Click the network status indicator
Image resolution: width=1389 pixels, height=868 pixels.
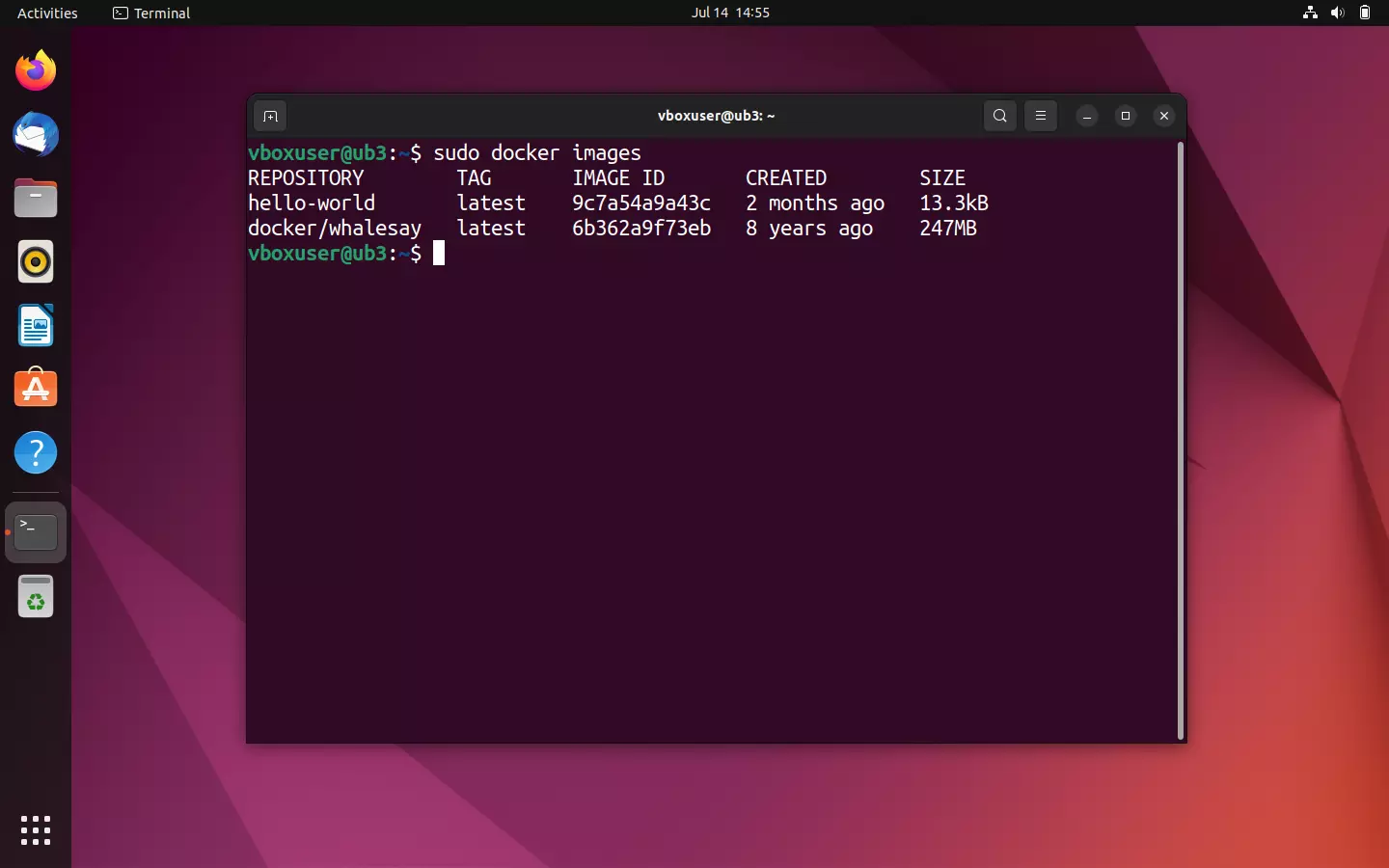click(1309, 13)
